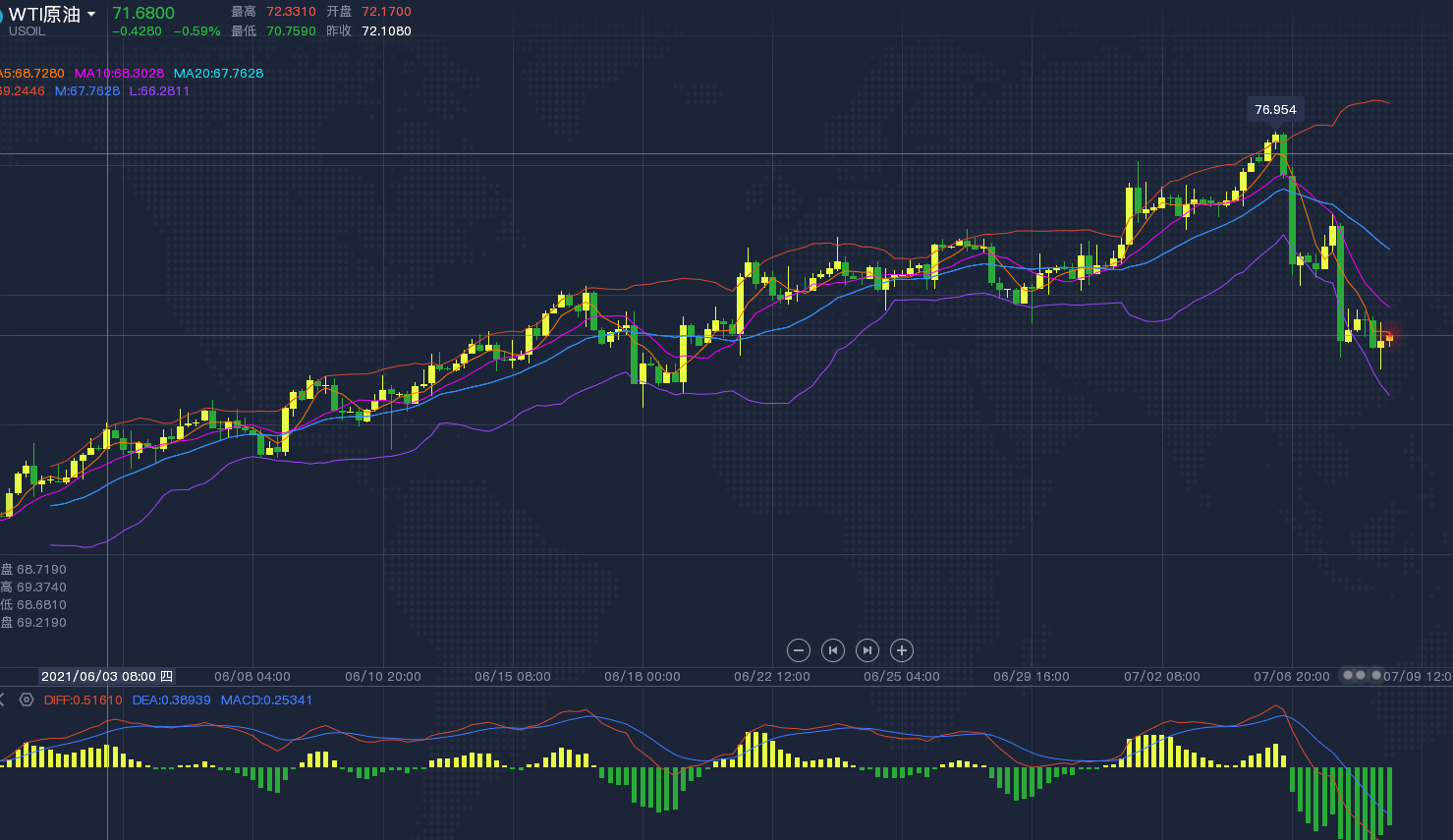Skip forward to the next chart period
The width and height of the screenshot is (1453, 840).
pyautogui.click(x=867, y=650)
